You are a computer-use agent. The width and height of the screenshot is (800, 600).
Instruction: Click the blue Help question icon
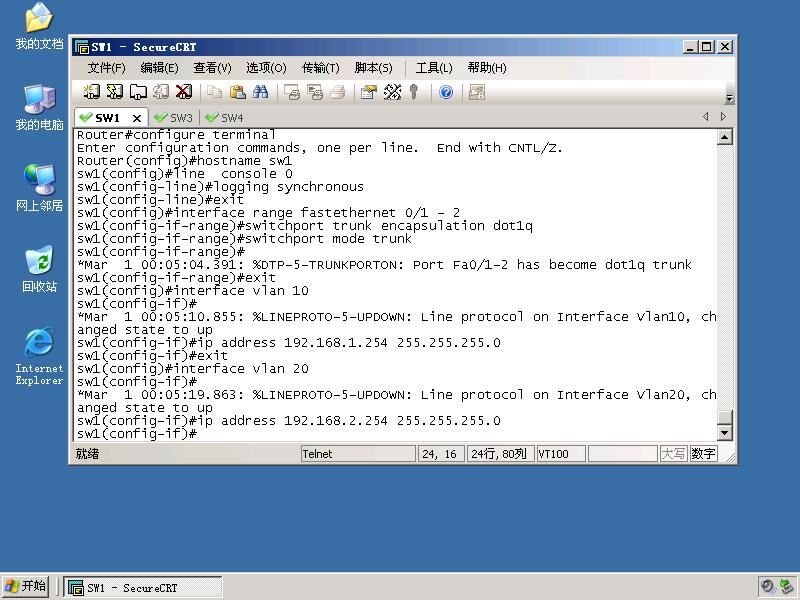pyautogui.click(x=446, y=92)
